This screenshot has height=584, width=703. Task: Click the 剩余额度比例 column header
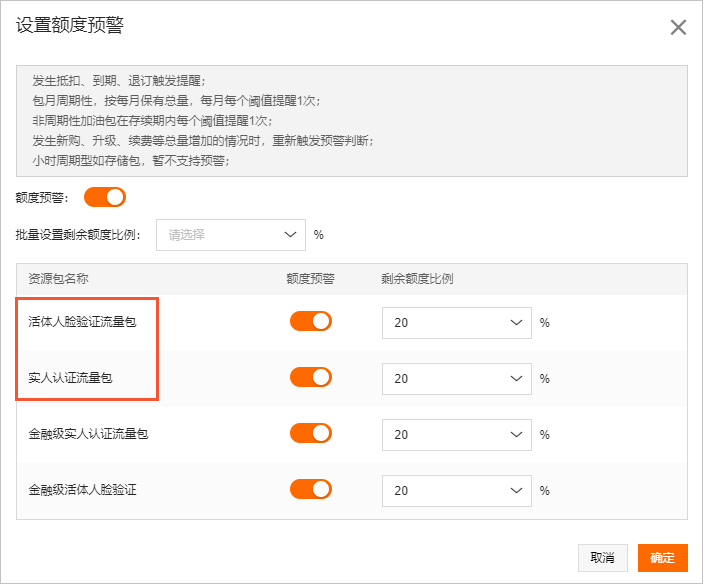pyautogui.click(x=417, y=279)
